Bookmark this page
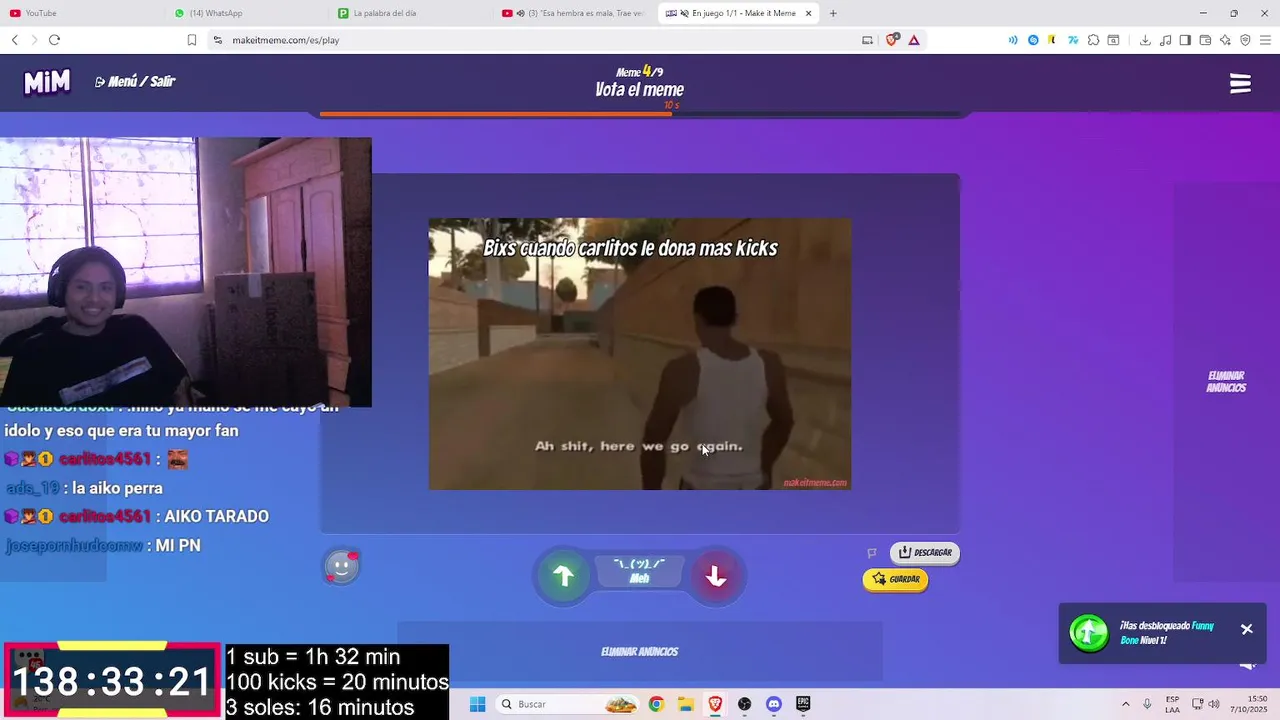Screen dimensions: 1280x720 [x=192, y=40]
